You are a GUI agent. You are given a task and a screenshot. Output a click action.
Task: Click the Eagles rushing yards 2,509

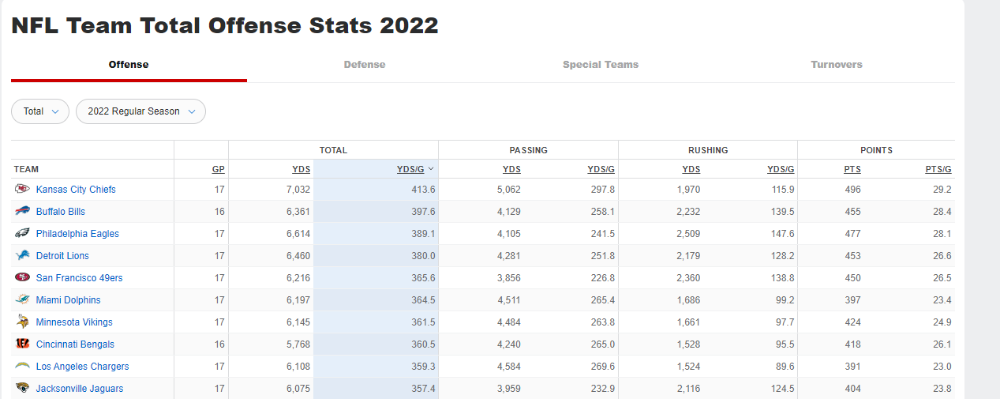(688, 233)
